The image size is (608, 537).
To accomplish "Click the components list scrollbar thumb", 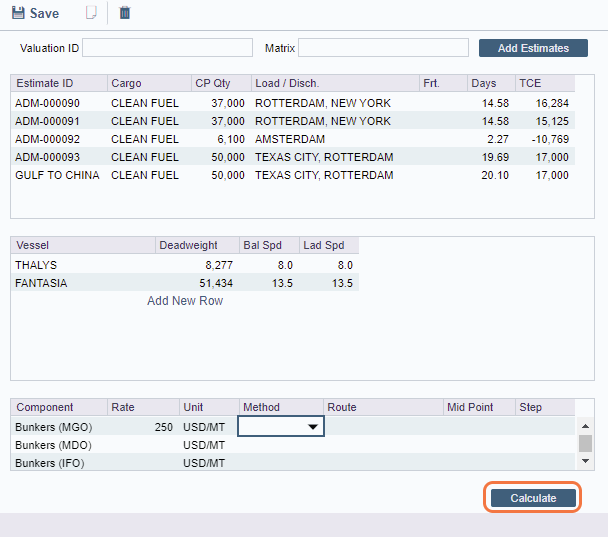I will pyautogui.click(x=586, y=443).
